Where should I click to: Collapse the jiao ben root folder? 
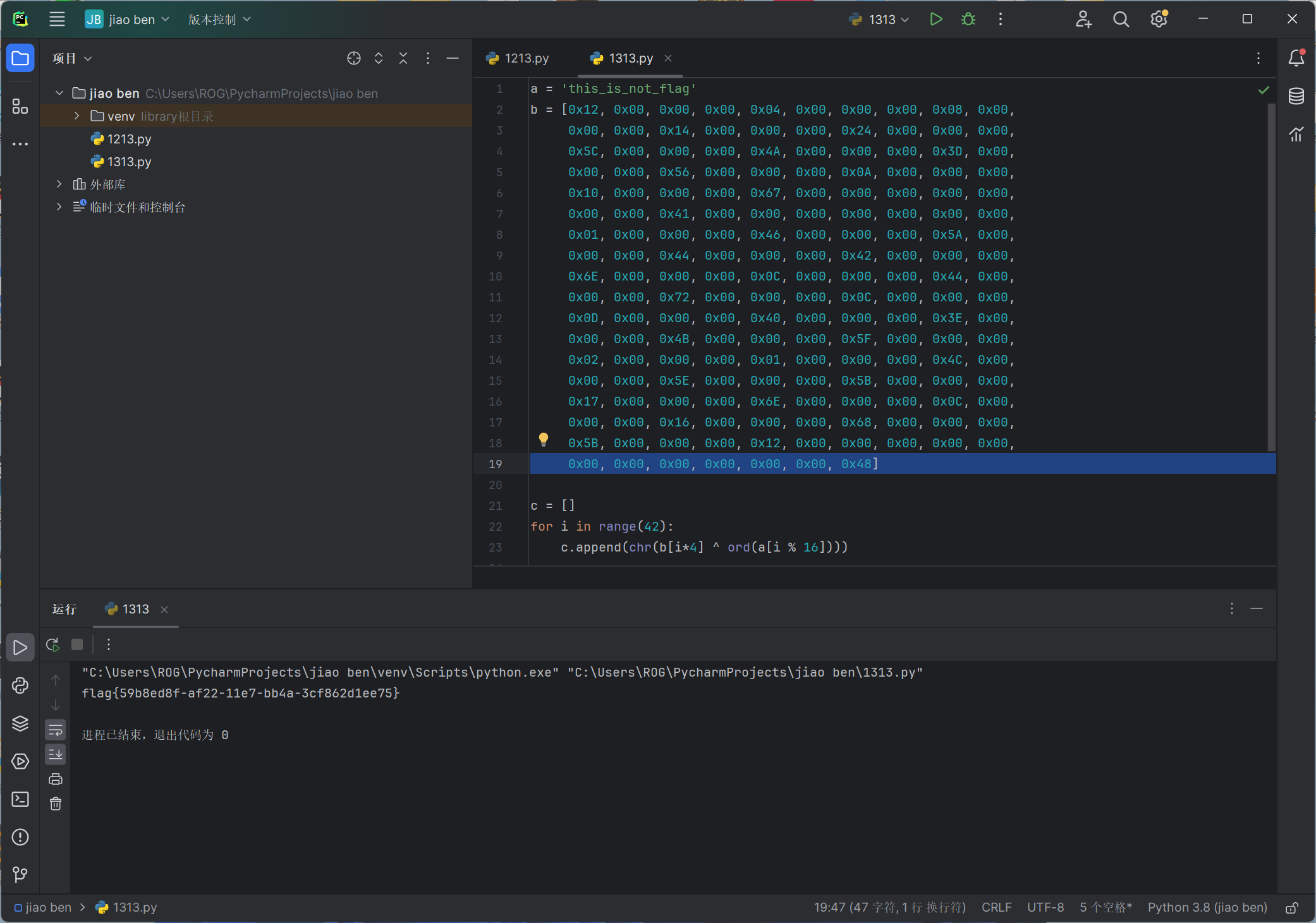[59, 93]
